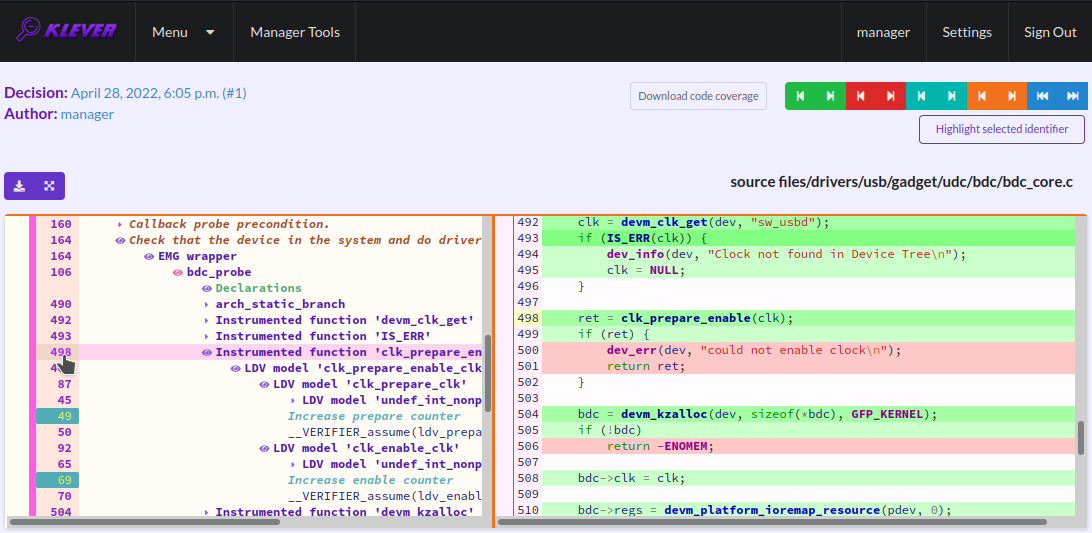Toggle eye icon for Declarations
Screen dimensions: 1092x533
207,288
